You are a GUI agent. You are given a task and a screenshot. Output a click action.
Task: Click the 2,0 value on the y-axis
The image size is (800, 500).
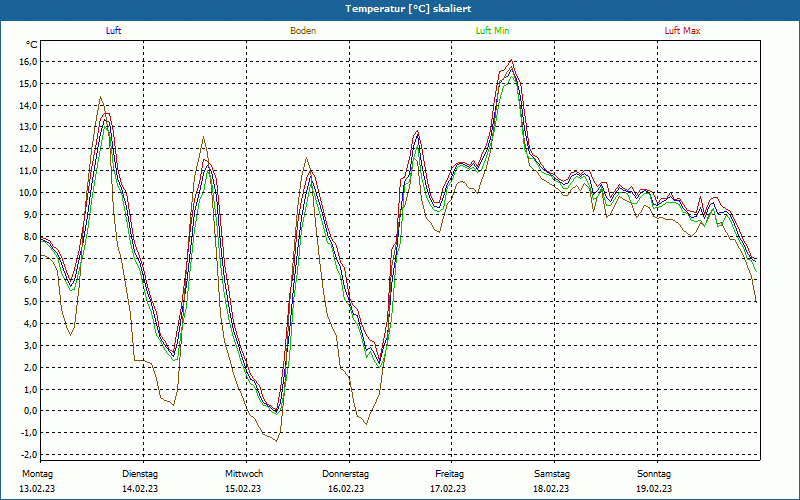click(x=31, y=368)
